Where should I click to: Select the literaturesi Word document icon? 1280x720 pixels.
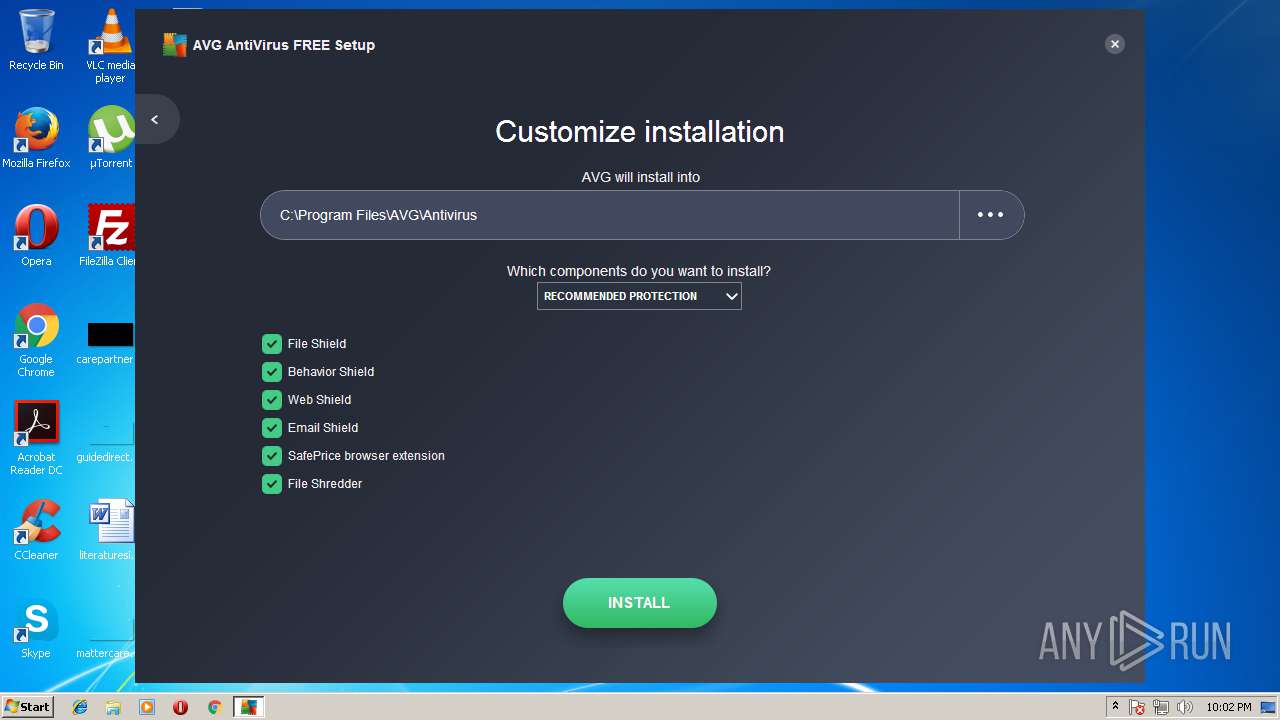(108, 530)
